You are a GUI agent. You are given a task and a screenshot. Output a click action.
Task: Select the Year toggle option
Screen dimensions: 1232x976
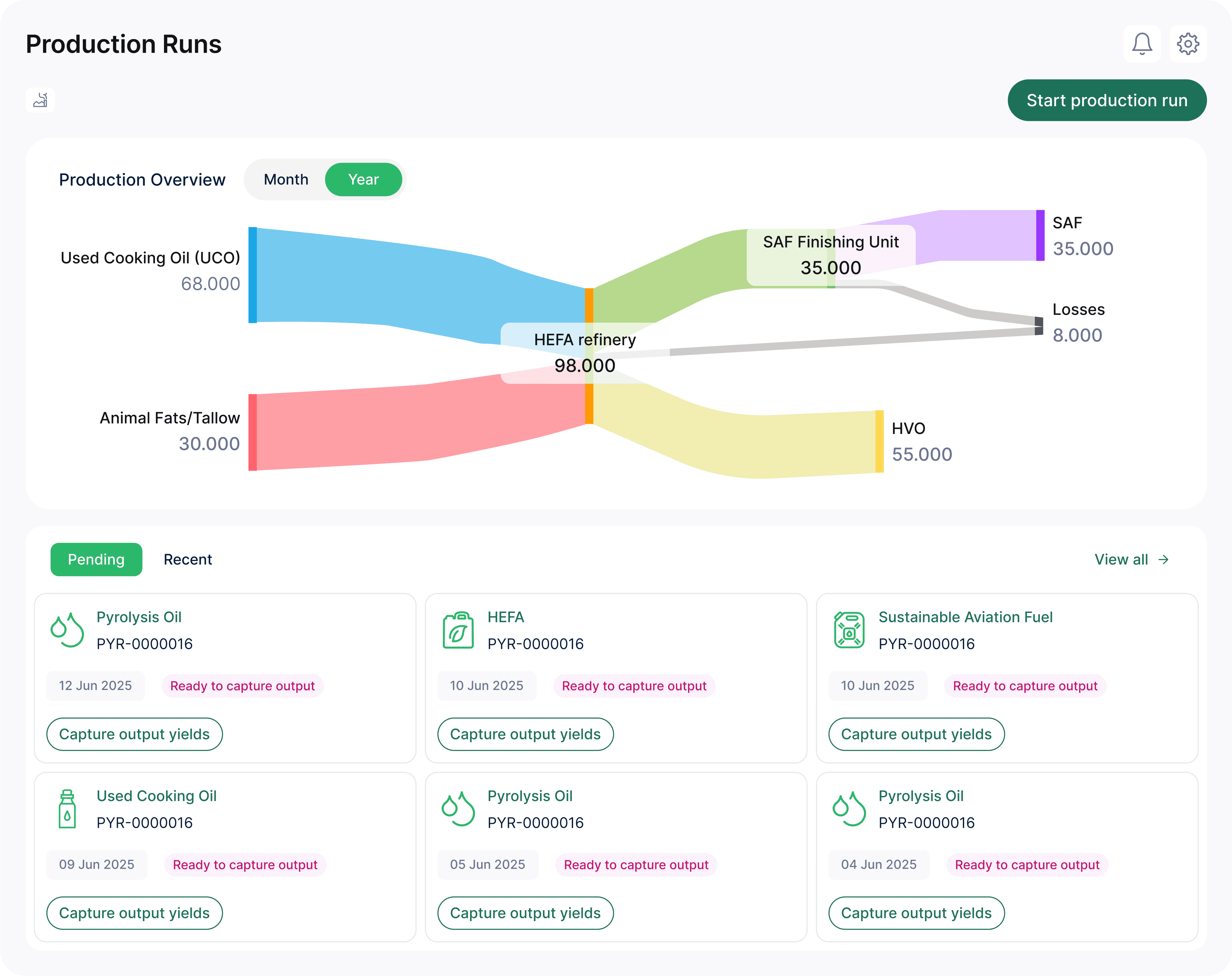tap(363, 179)
